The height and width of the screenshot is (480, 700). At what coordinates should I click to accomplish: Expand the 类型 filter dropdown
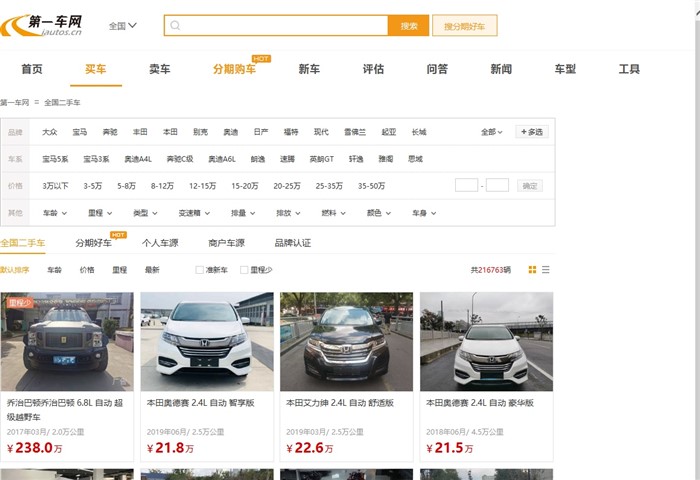(x=145, y=213)
